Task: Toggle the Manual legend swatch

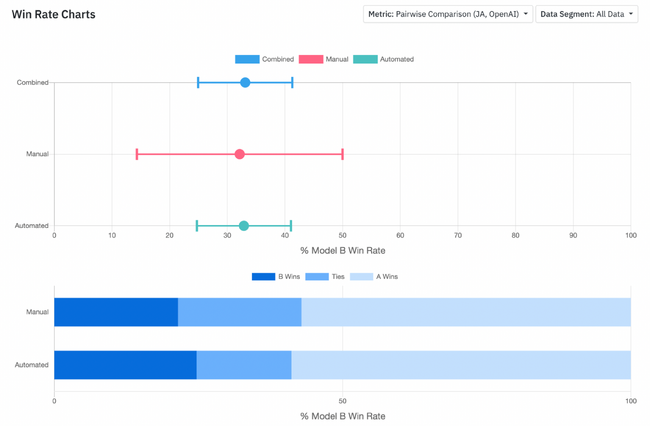Action: [x=311, y=59]
